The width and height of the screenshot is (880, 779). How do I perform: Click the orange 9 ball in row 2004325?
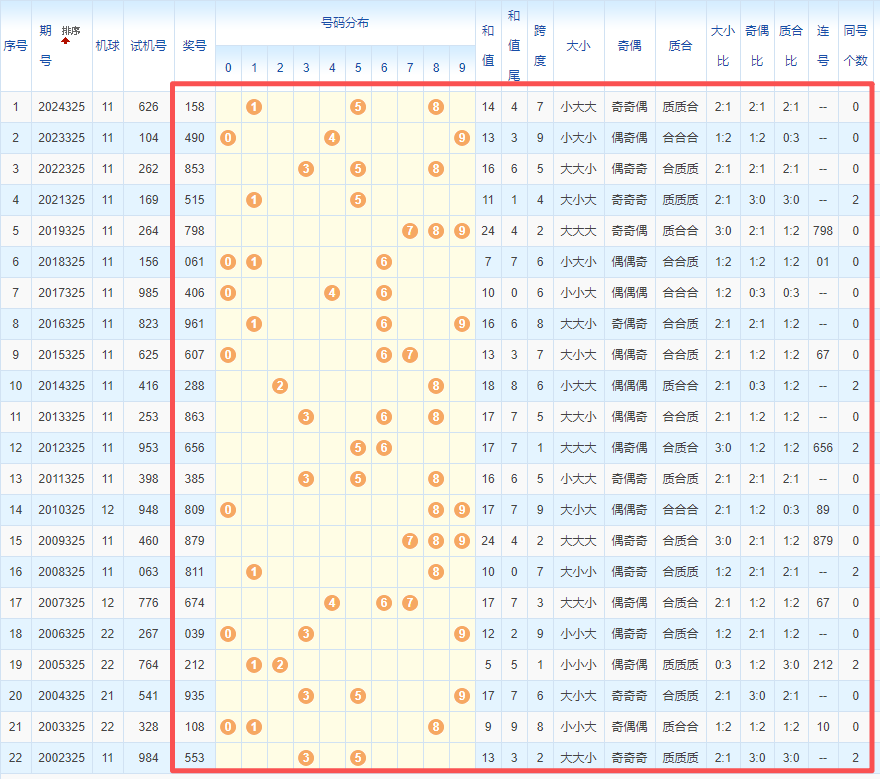(462, 696)
